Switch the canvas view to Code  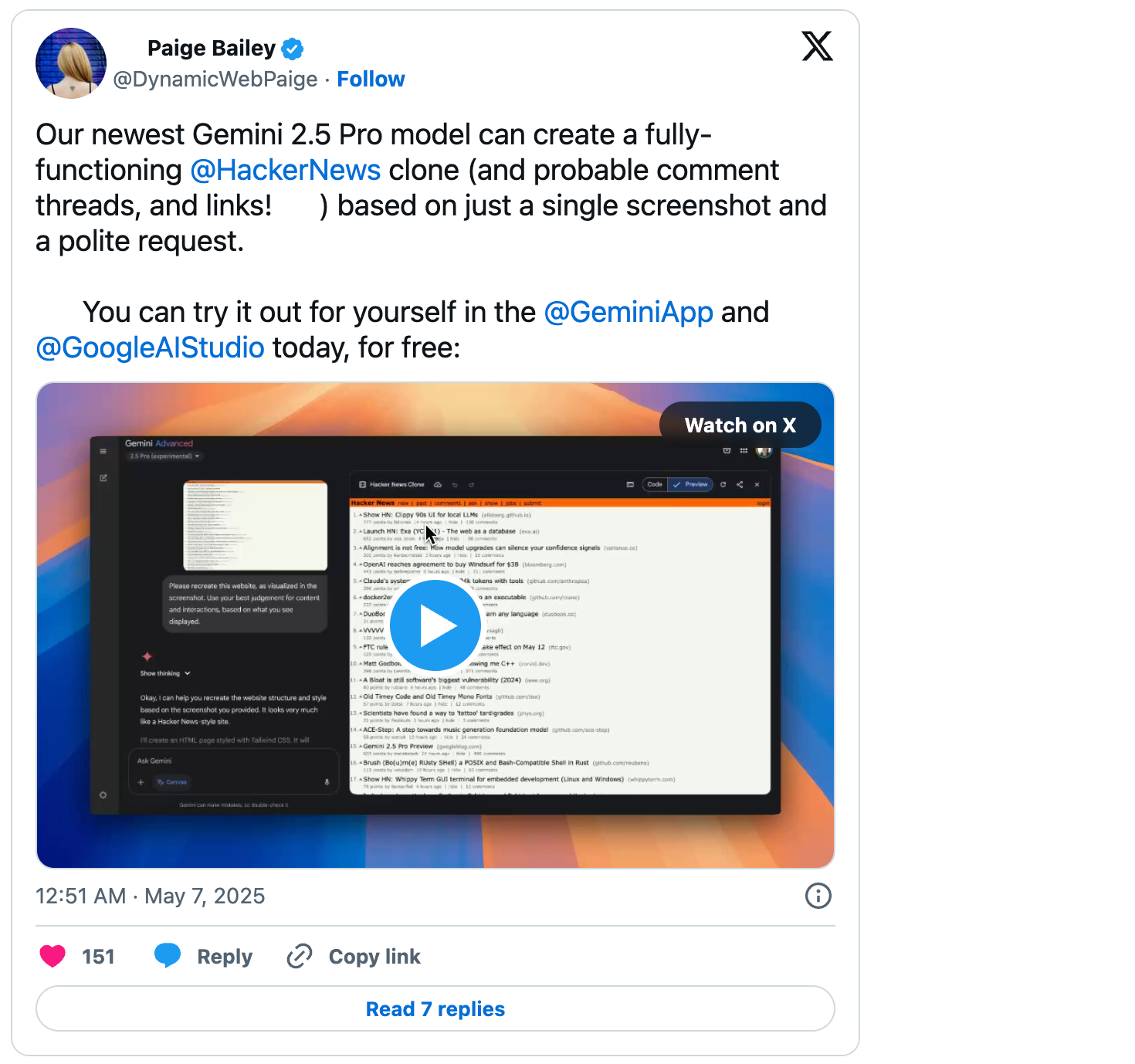pyautogui.click(x=655, y=485)
